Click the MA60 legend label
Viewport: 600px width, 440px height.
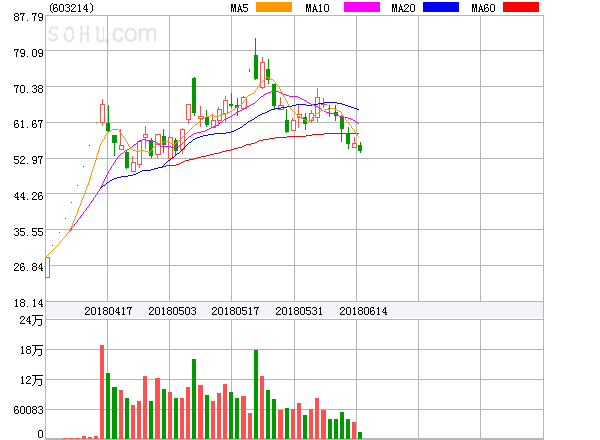tap(483, 8)
